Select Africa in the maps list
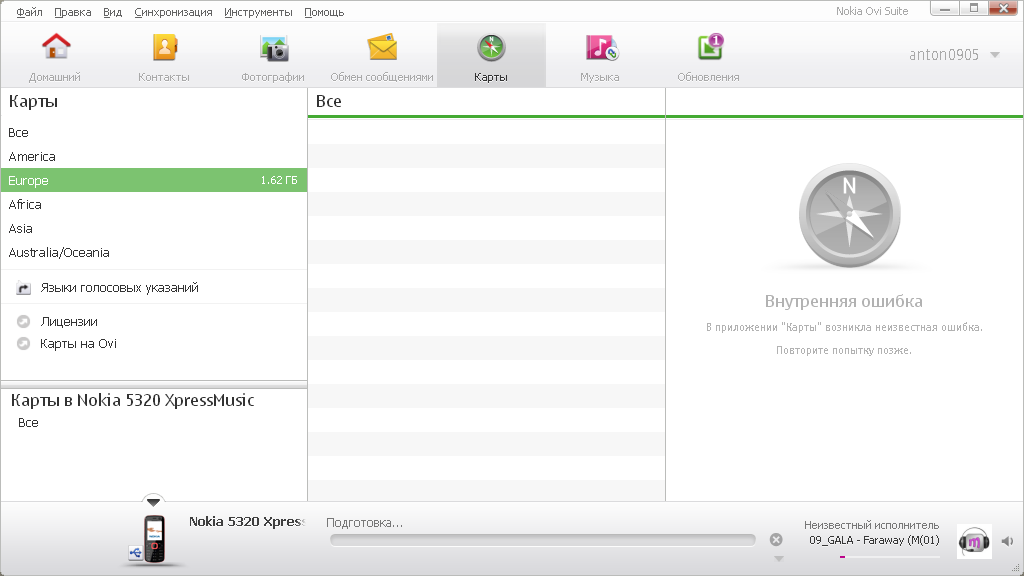The width and height of the screenshot is (1024, 576). coord(25,205)
